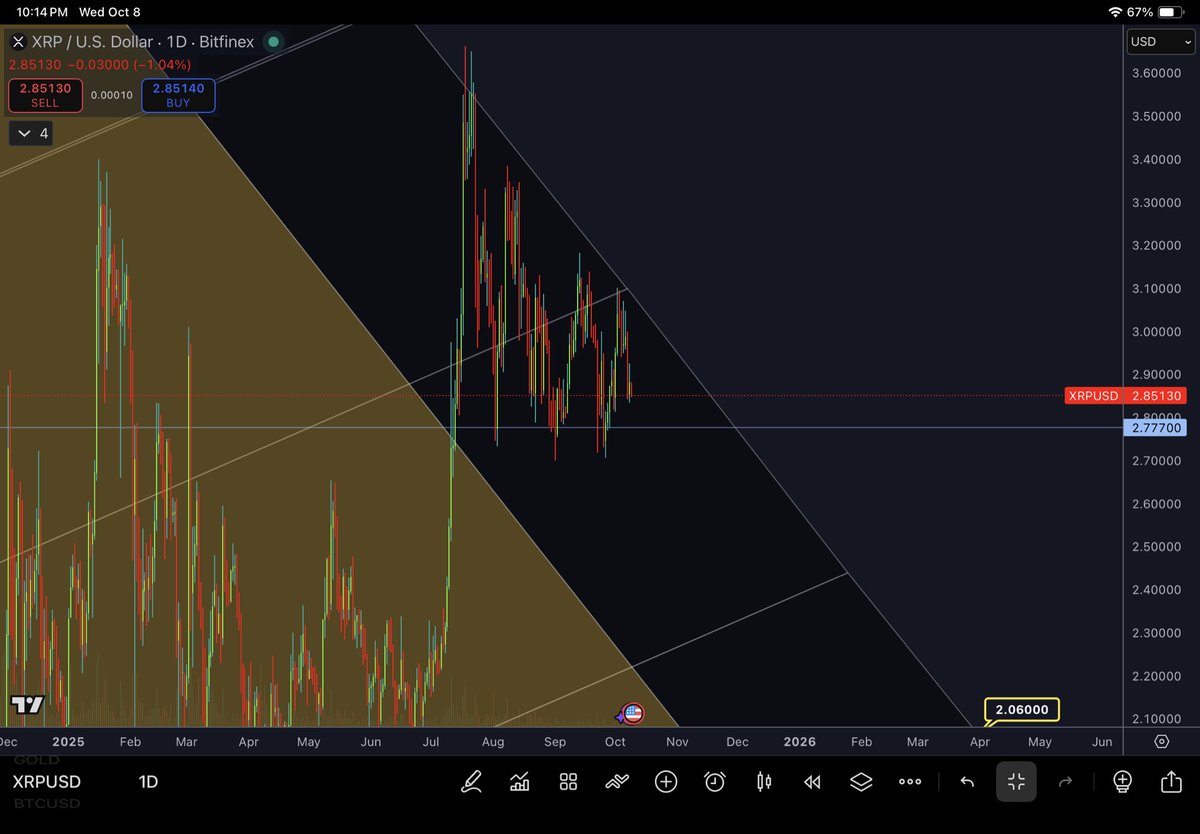Screen dimensions: 1200x834
Task: Click the yellow 2.06000 price callout
Action: [1022, 710]
